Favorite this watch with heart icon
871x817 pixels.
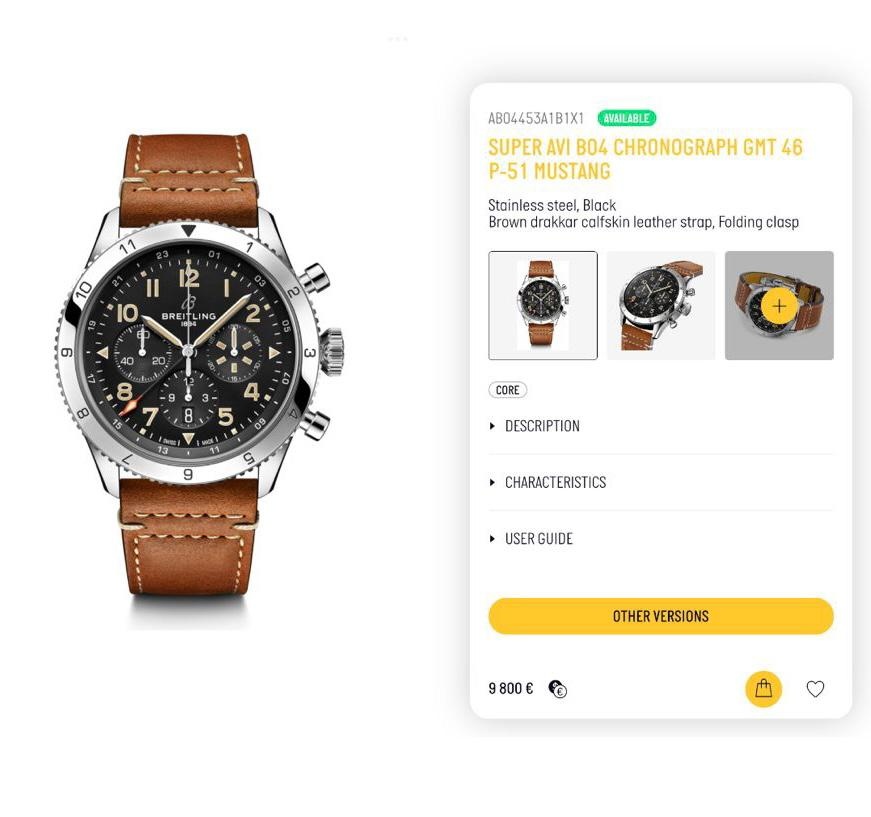(815, 689)
